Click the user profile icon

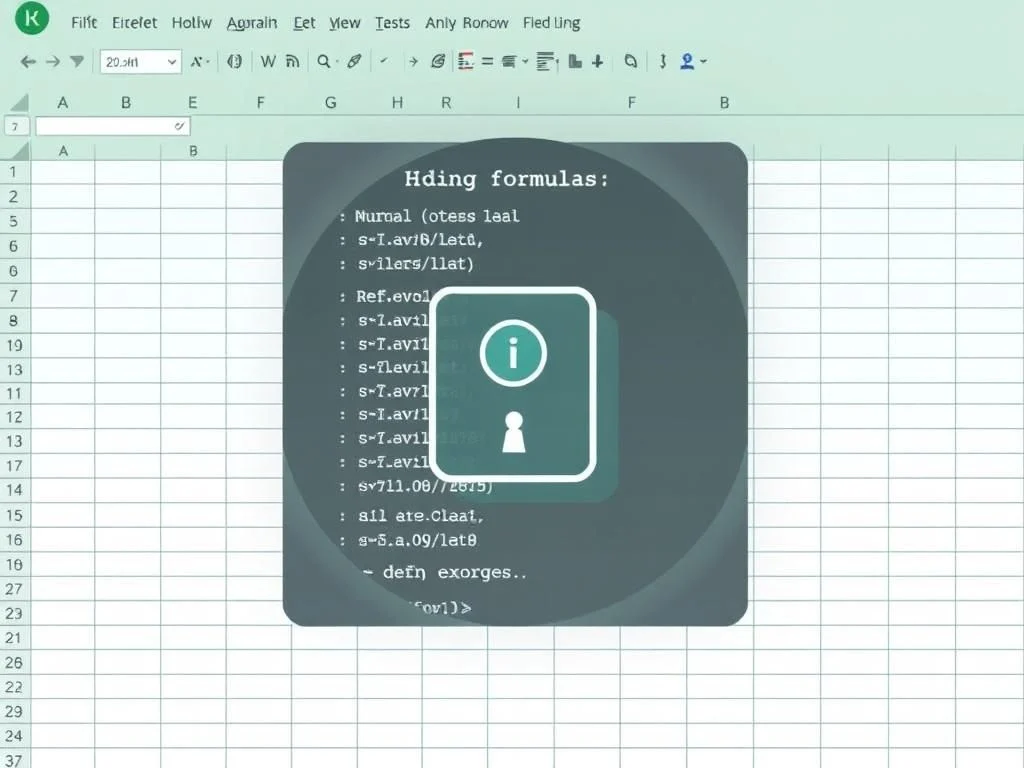[686, 61]
